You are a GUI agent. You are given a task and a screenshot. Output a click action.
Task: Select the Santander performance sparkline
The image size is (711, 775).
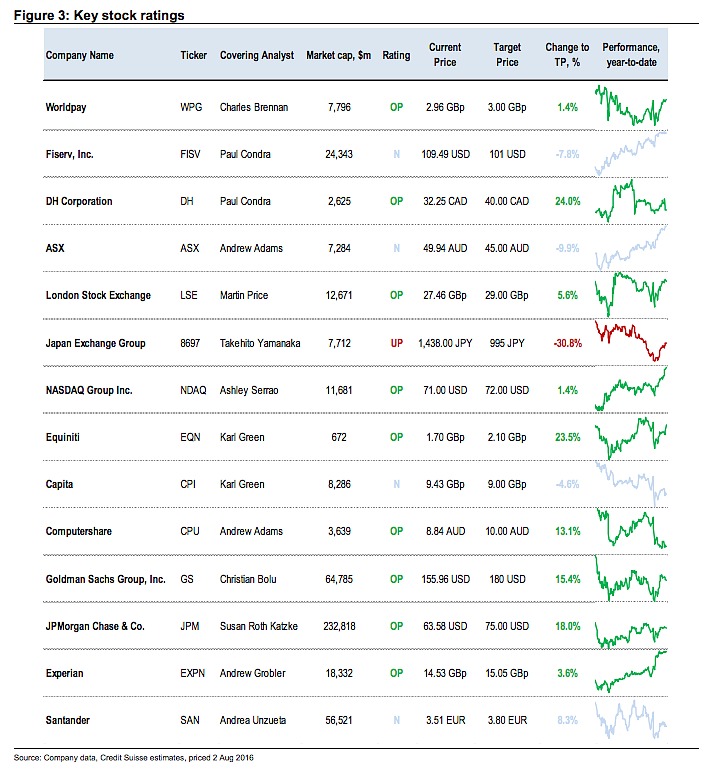(631, 718)
